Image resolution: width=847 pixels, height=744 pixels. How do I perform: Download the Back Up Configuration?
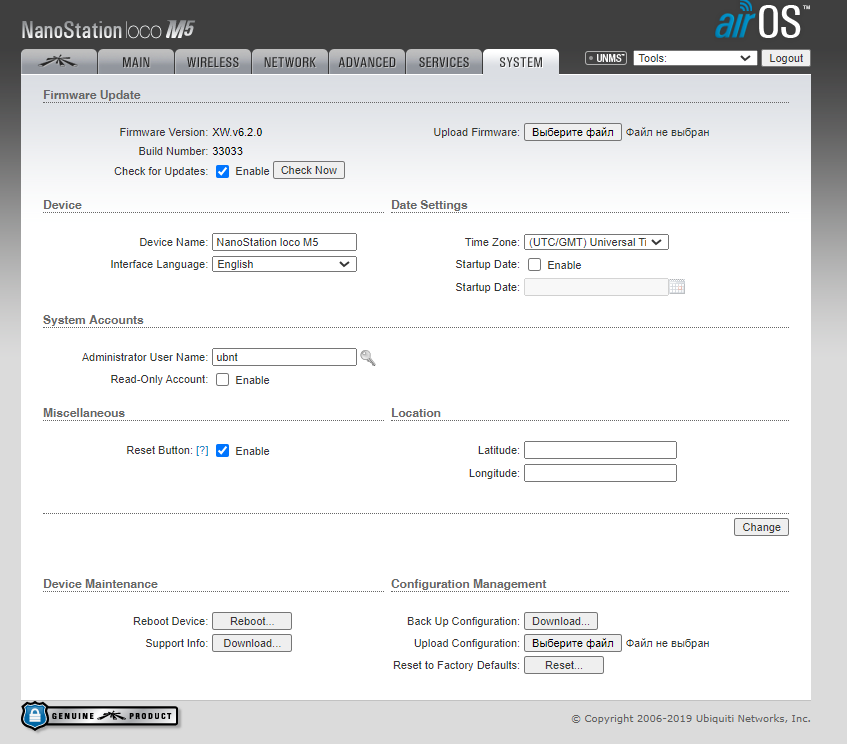[x=561, y=621]
